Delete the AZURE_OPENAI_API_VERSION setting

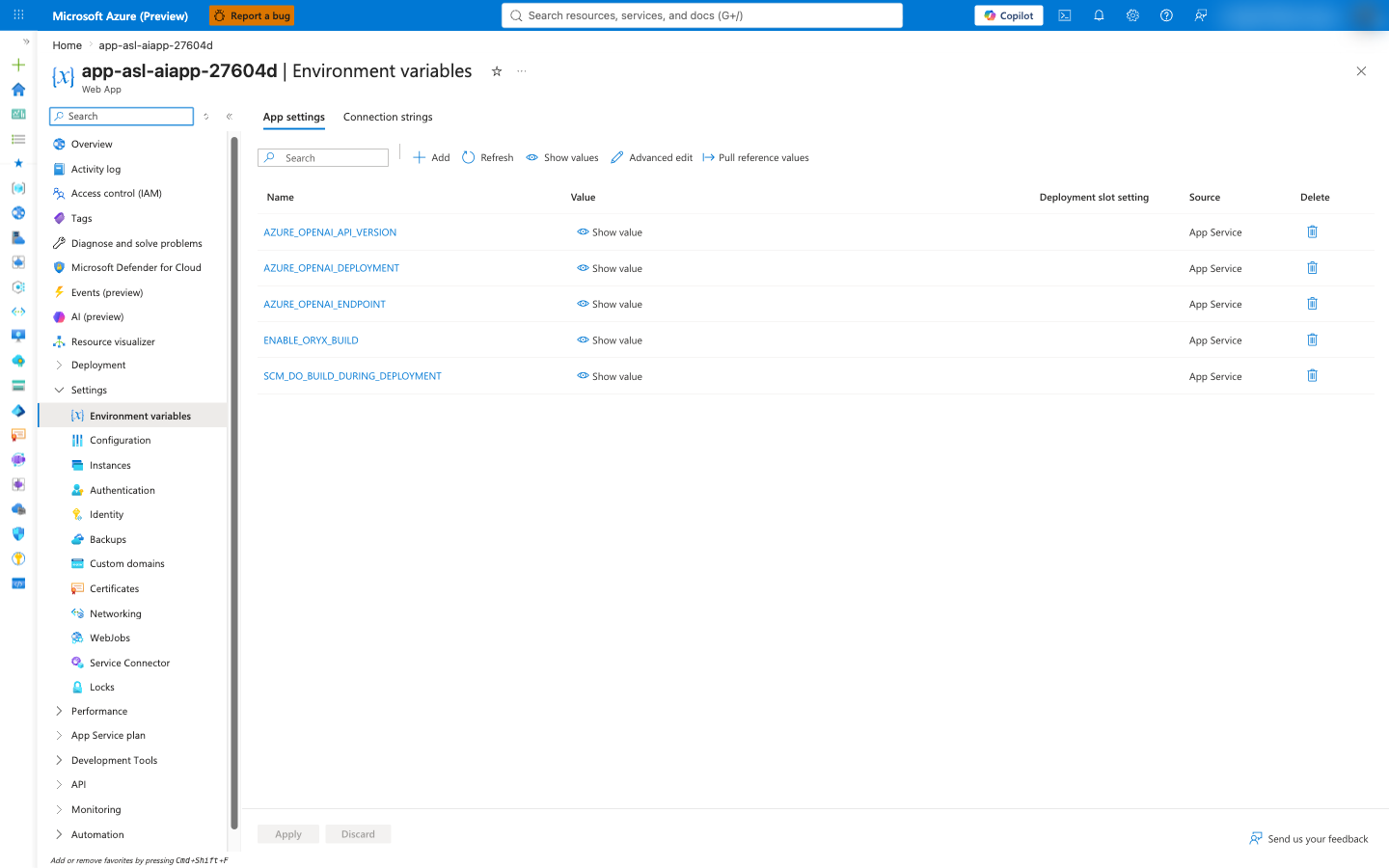coord(1312,231)
